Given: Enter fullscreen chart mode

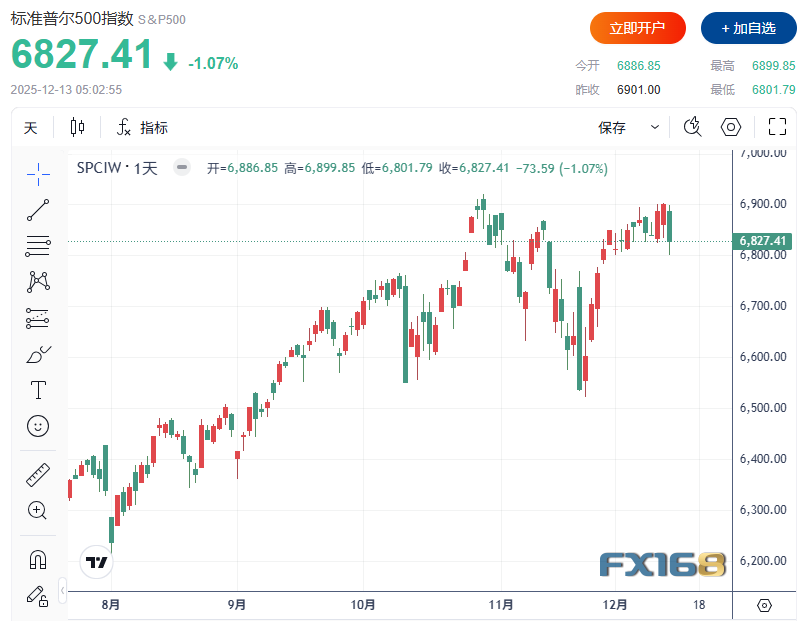Looking at the screenshot, I should click(777, 127).
